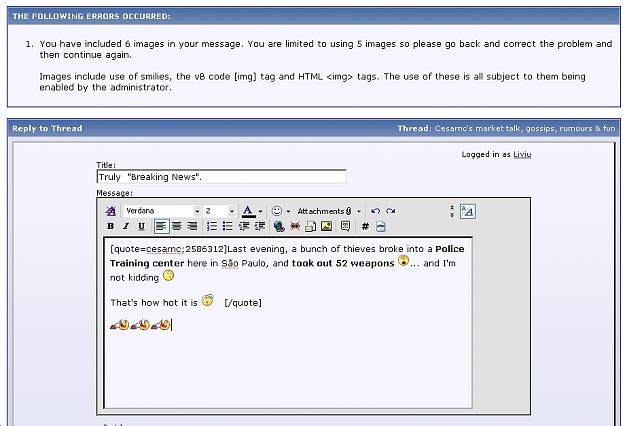Click the Redo icon
625x426 pixels.
tap(391, 211)
